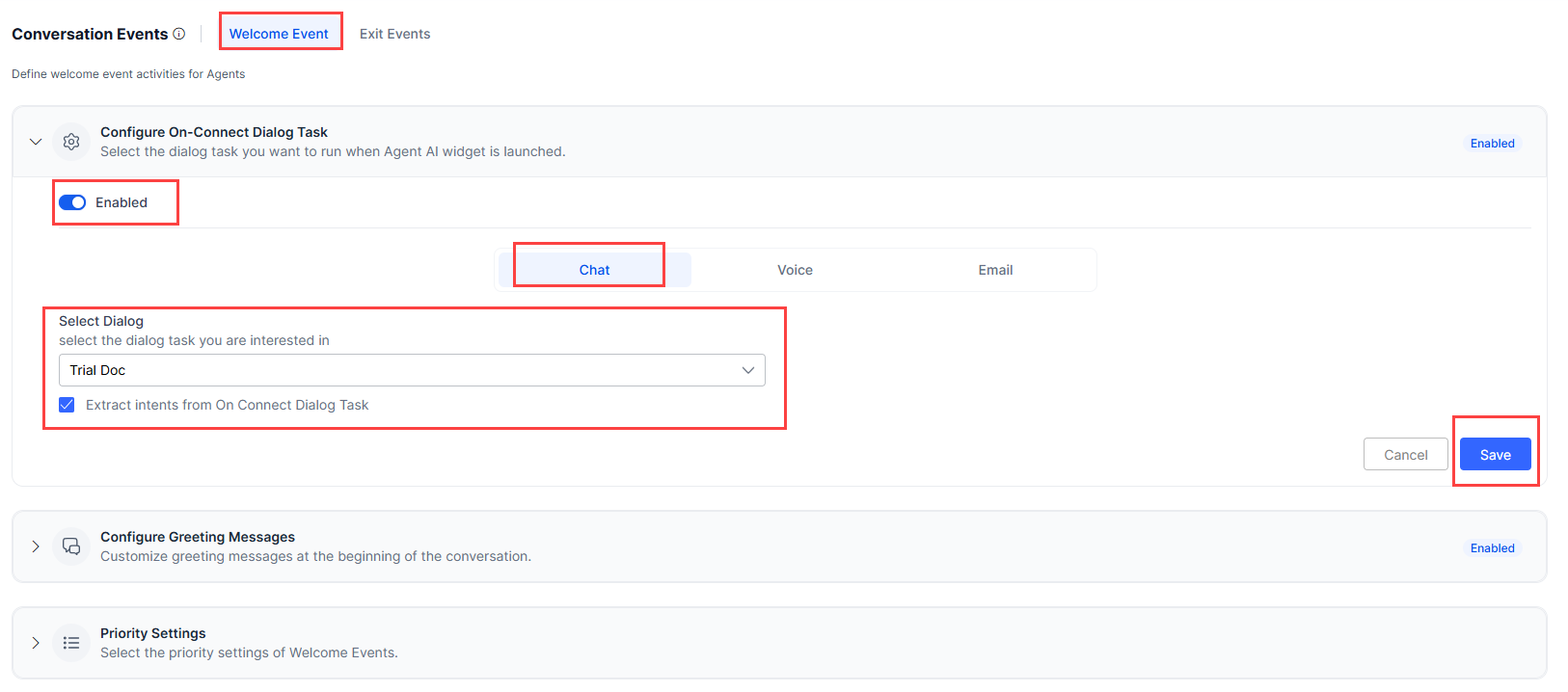This screenshot has width=1568, height=692.
Task: Expand the Priority Settings section
Action: coord(36,643)
